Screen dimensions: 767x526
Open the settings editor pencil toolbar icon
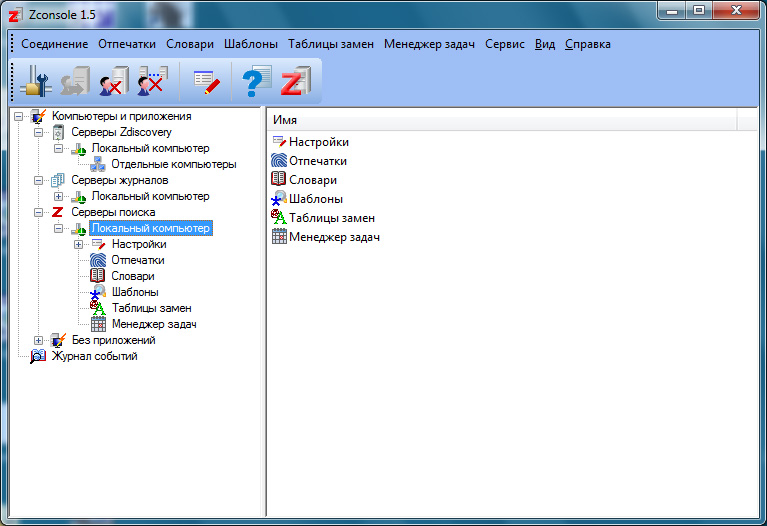206,82
